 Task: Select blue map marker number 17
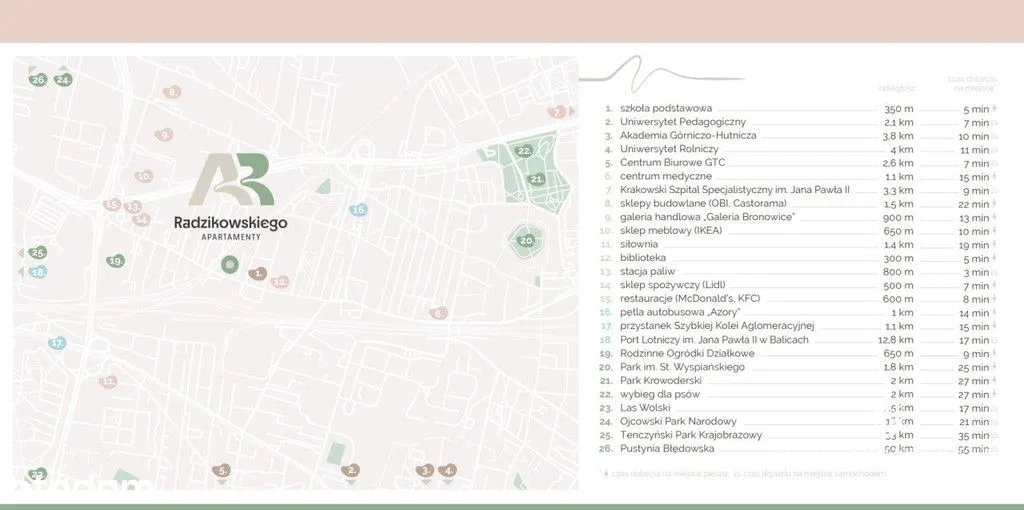[58, 343]
